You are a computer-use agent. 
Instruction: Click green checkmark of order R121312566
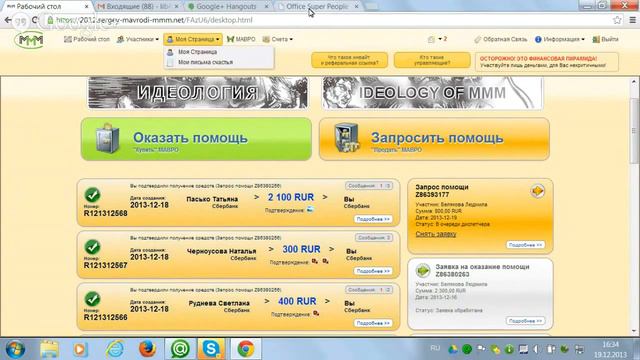coord(93,299)
